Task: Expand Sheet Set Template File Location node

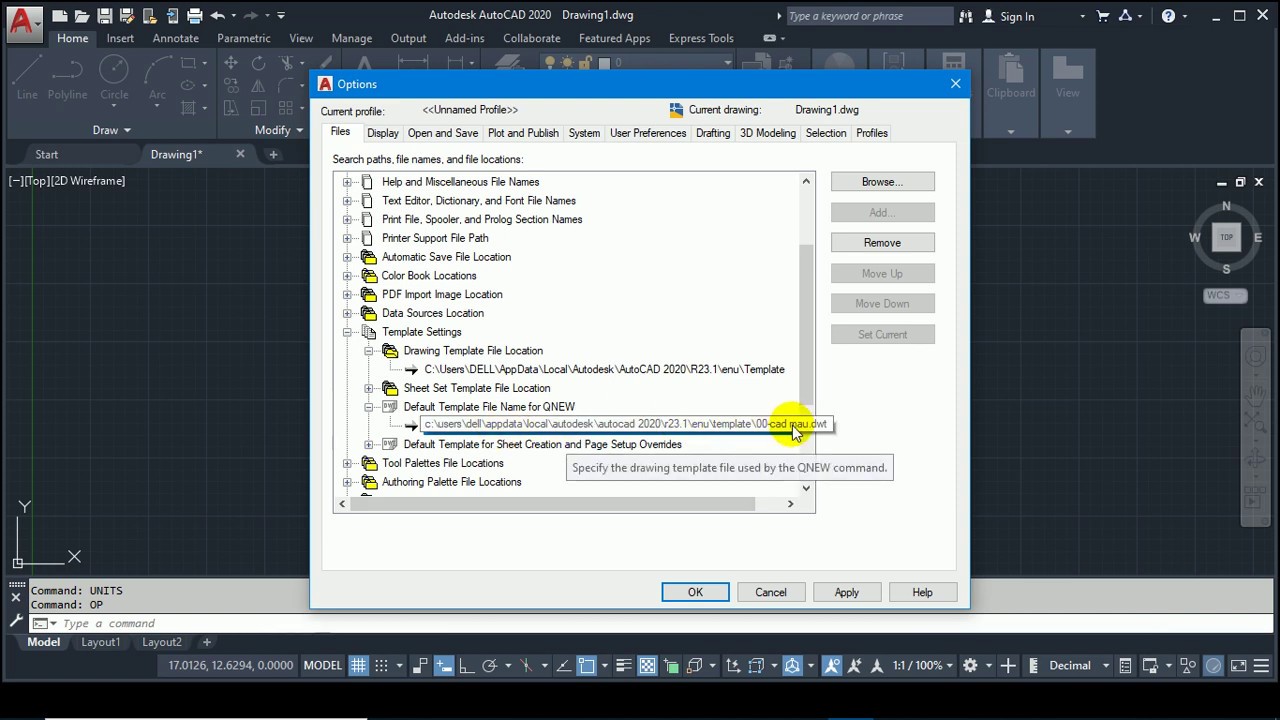Action: [x=369, y=388]
